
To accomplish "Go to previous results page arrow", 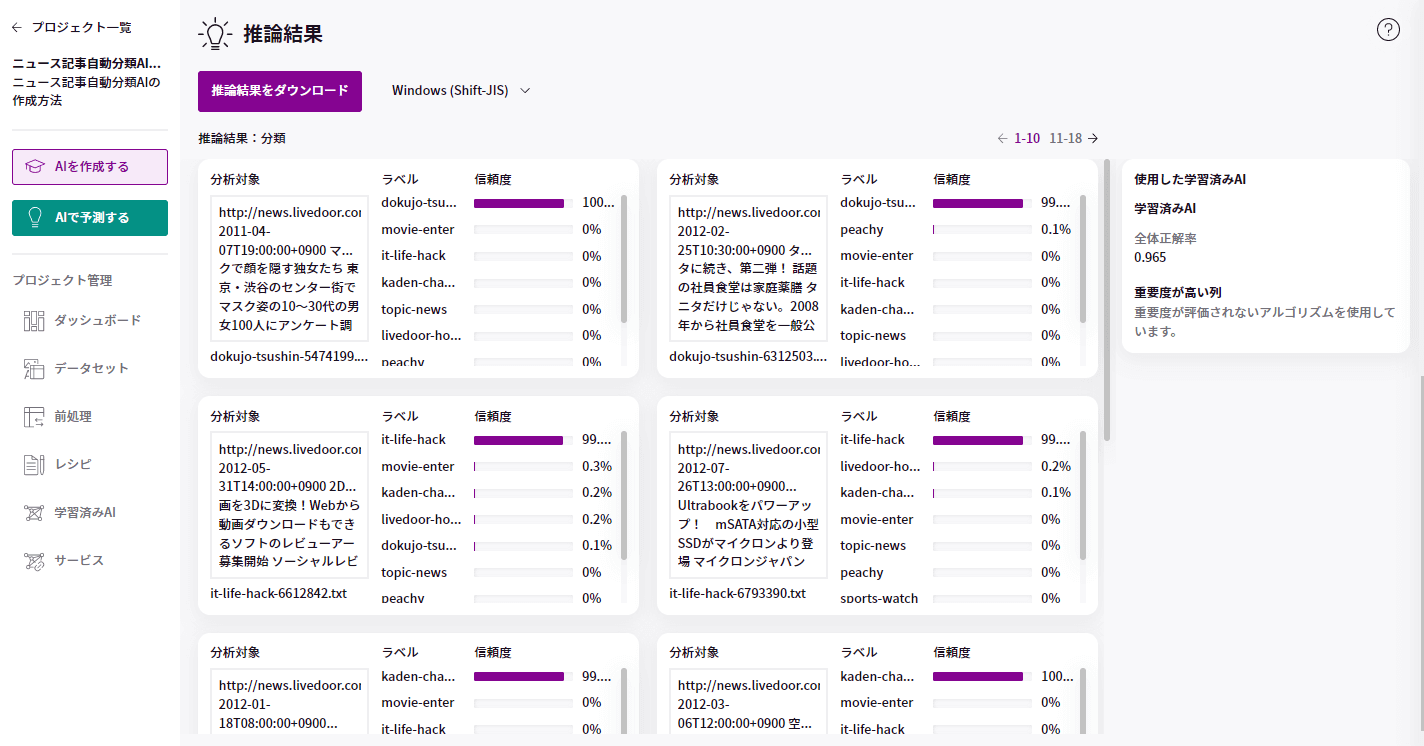I will (x=1002, y=139).
